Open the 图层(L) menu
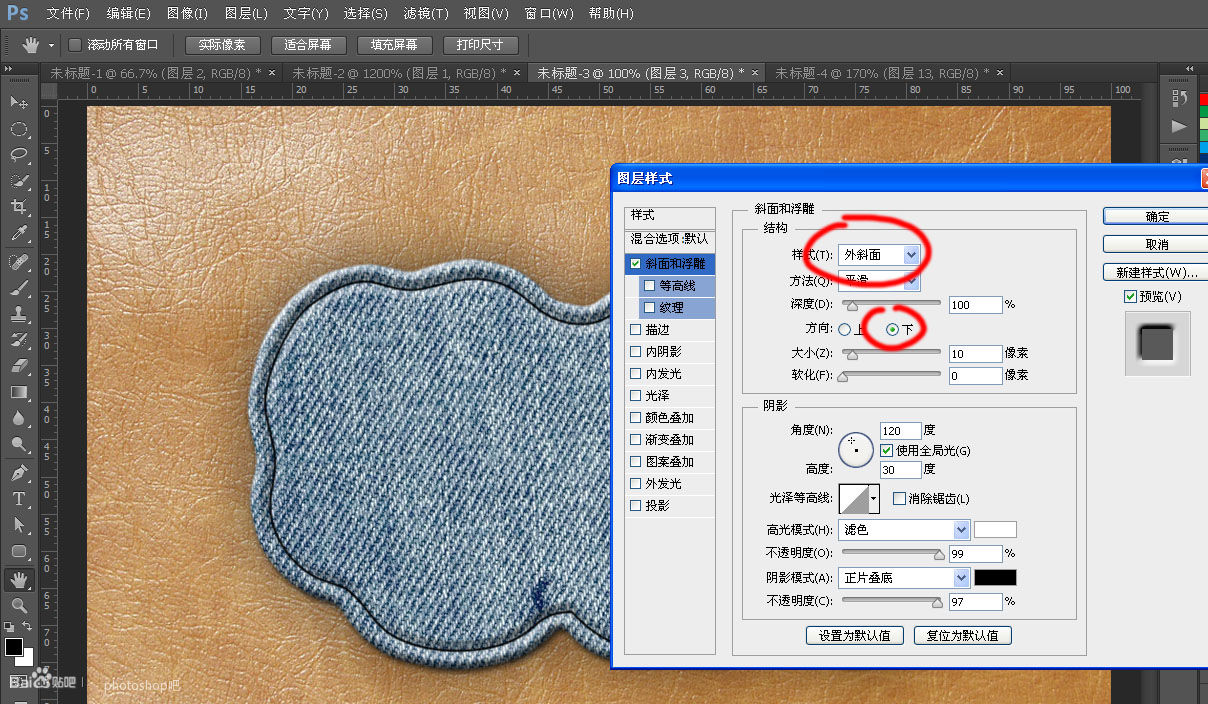 click(x=246, y=14)
